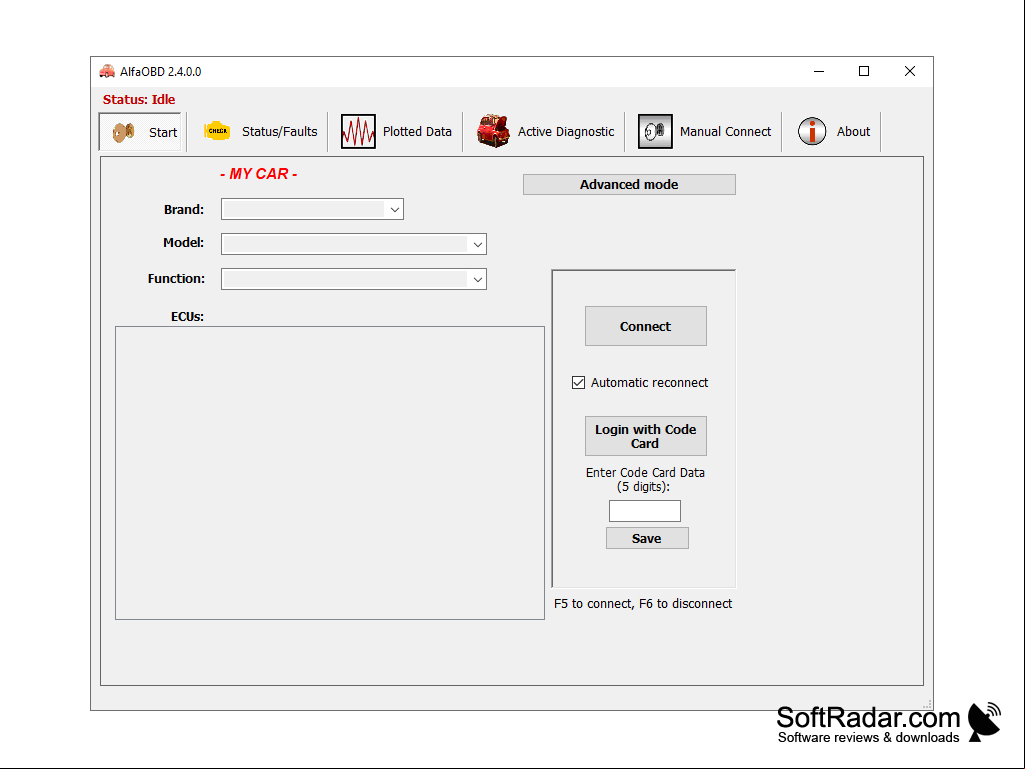Click the 'Automatic reconnect' label text
1025x769 pixels.
click(x=649, y=383)
